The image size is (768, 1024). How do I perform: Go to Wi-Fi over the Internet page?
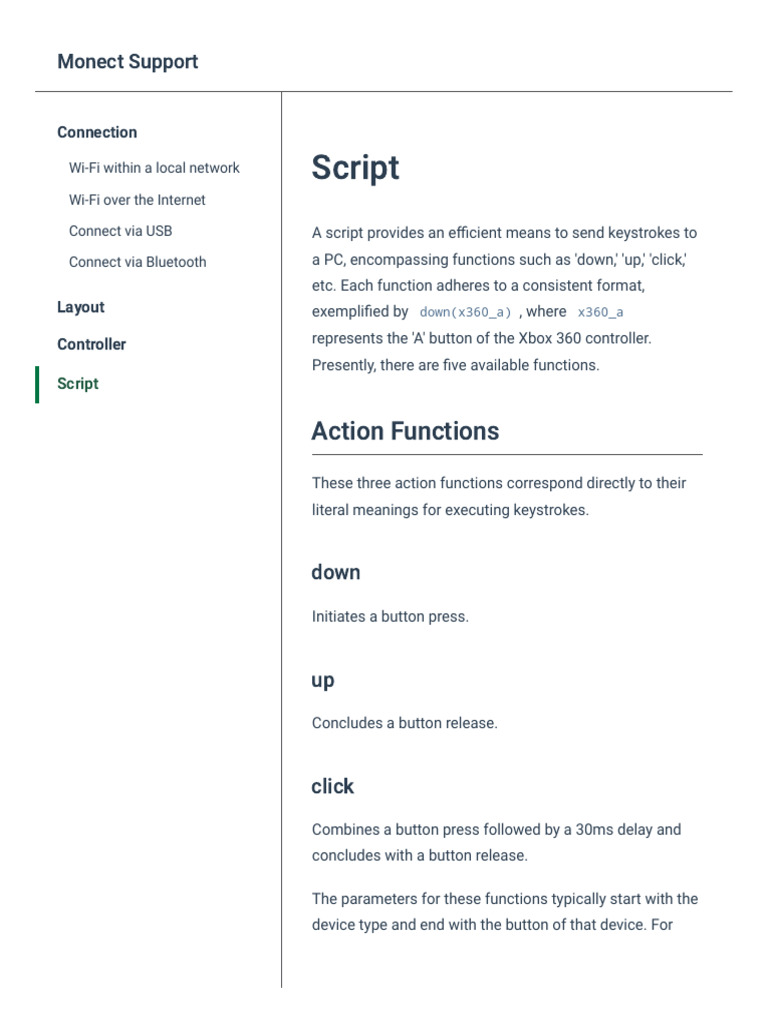[137, 200]
